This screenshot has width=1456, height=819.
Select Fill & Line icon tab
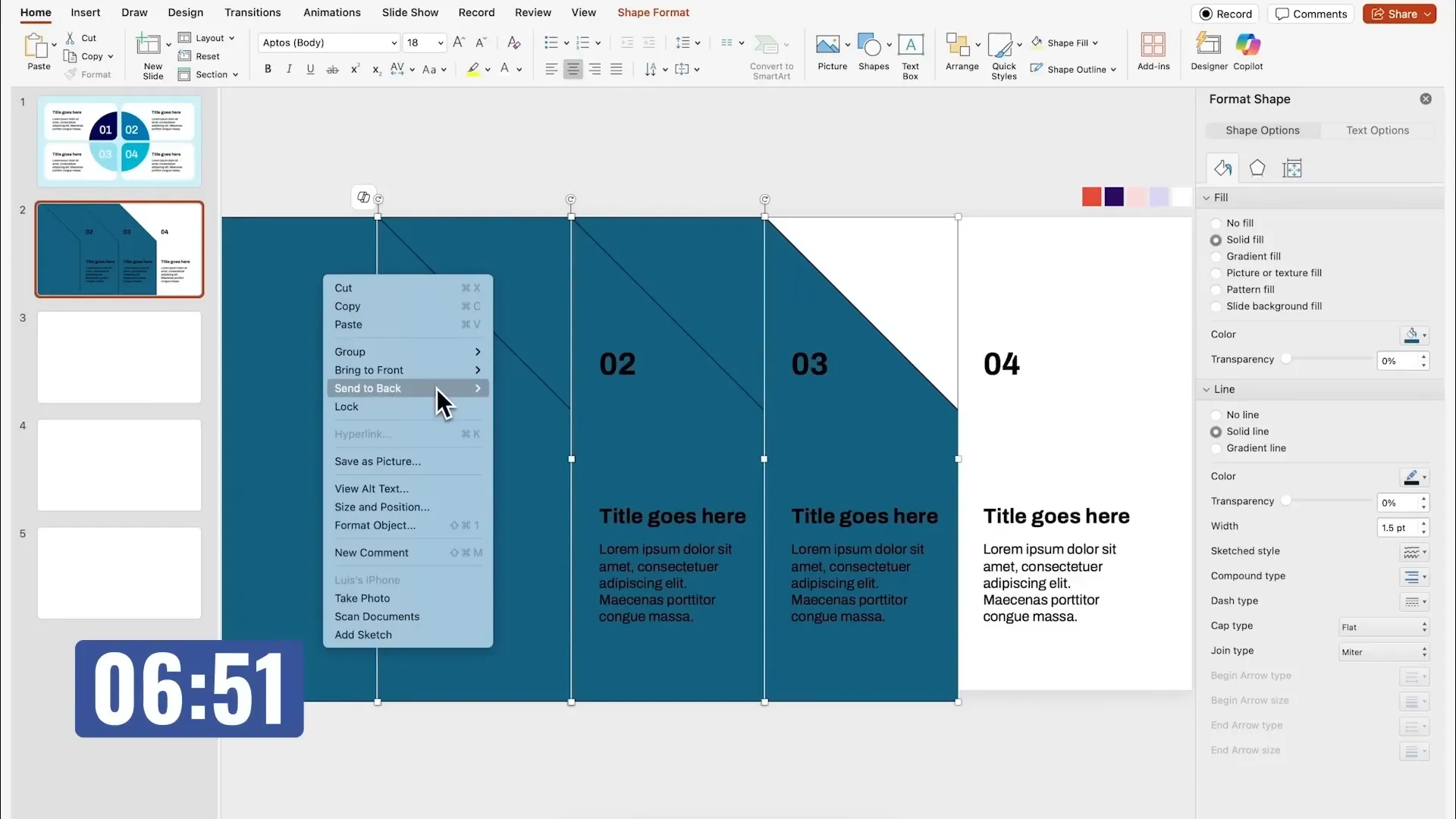click(1222, 168)
